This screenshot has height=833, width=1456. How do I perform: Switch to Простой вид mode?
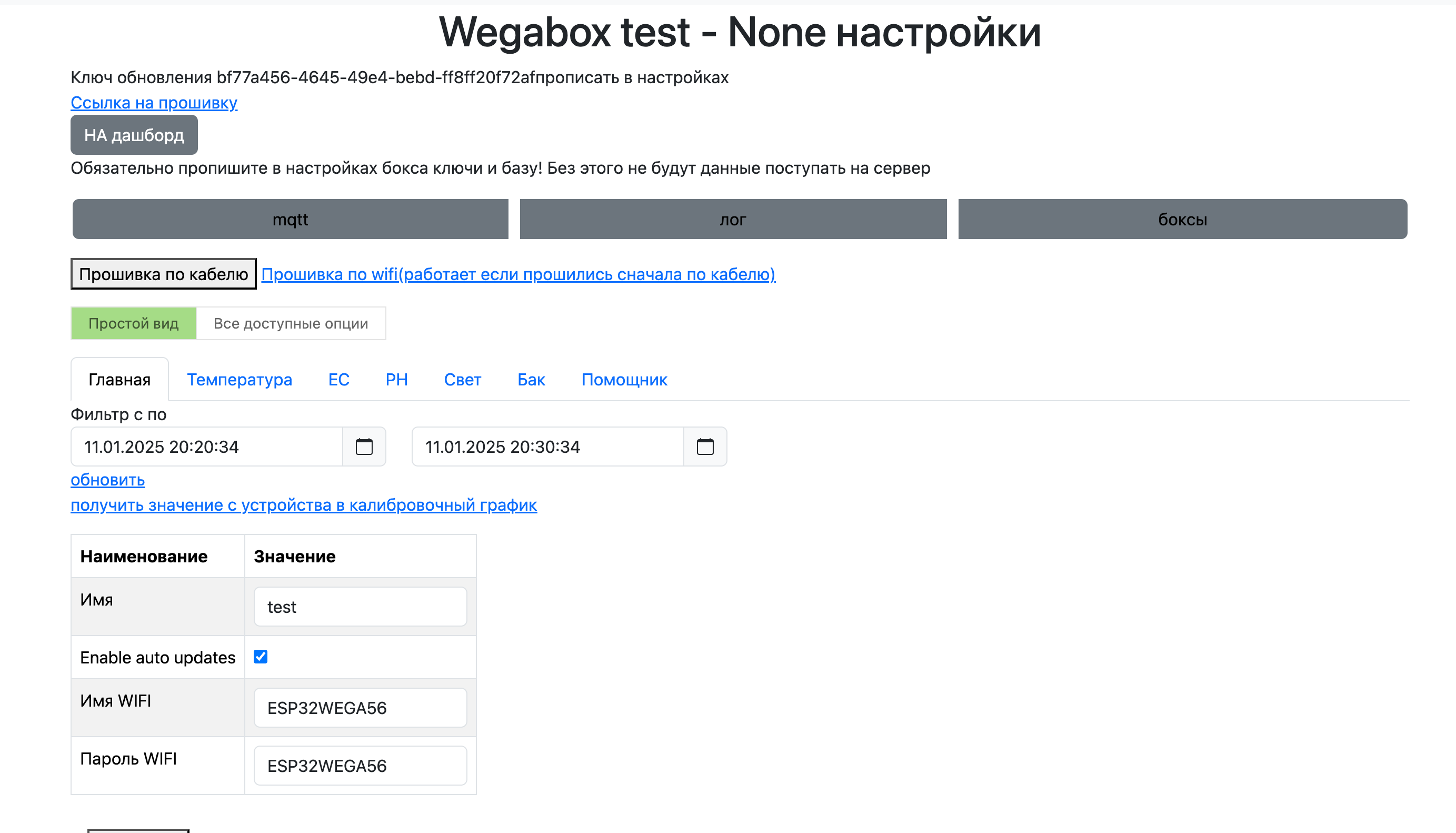pos(133,323)
